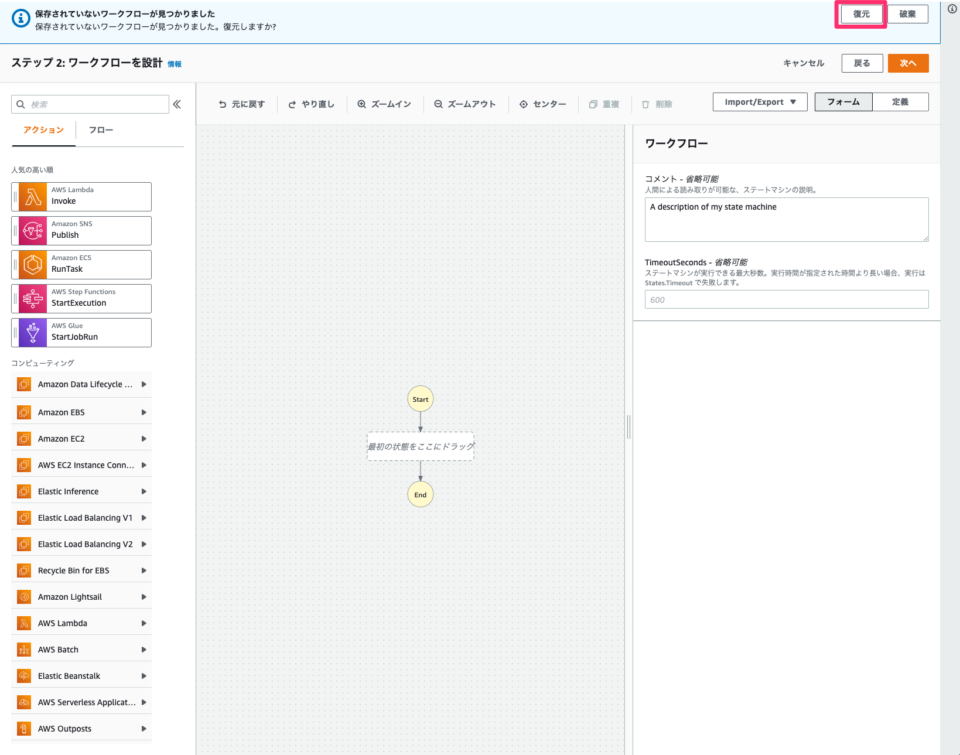Click the AWS Serverless Application icon
The width and height of the screenshot is (960, 755).
pos(24,702)
